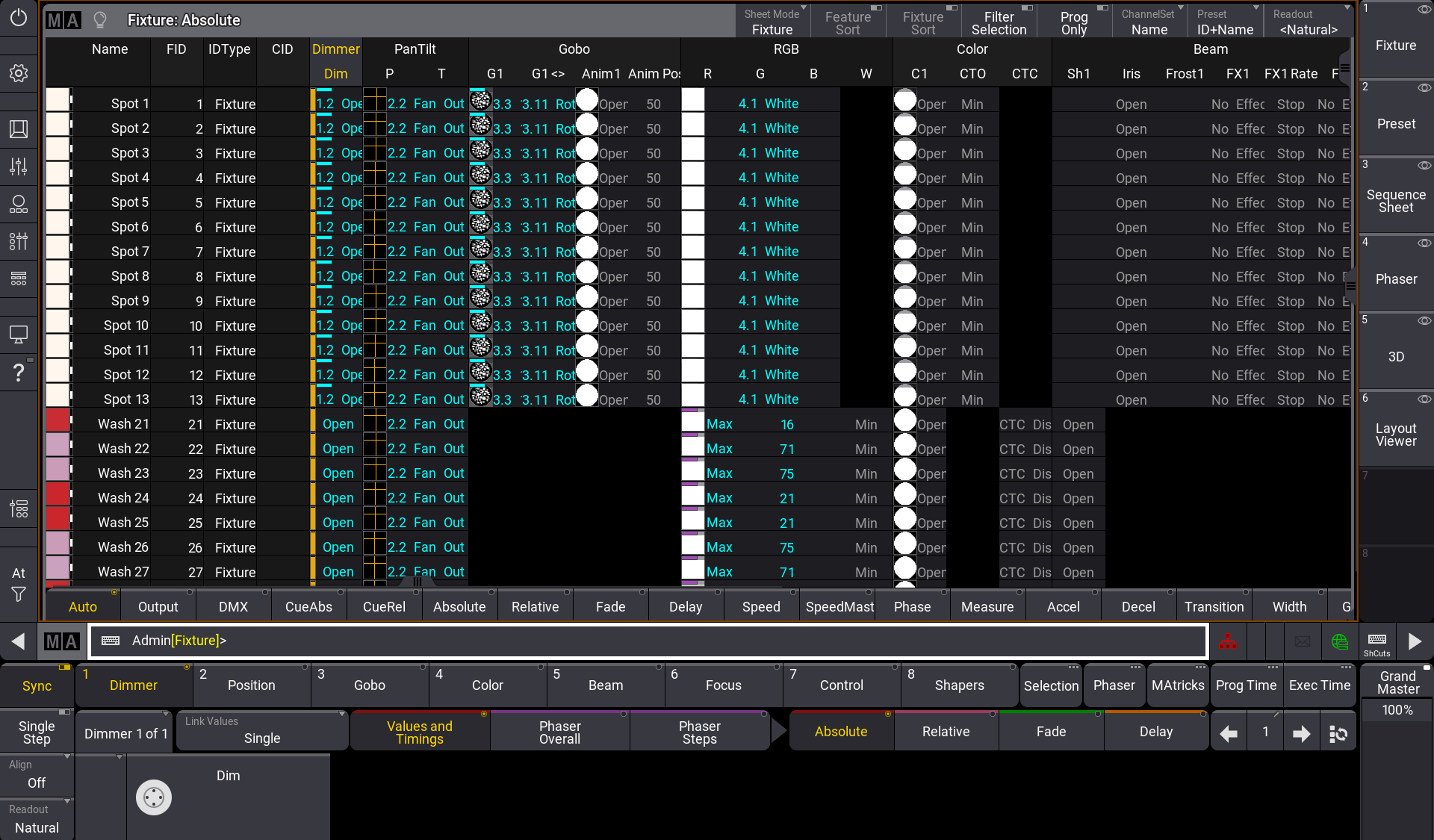Toggle Feature Sort option
Viewport: 1434px width, 840px height.
[x=848, y=22]
